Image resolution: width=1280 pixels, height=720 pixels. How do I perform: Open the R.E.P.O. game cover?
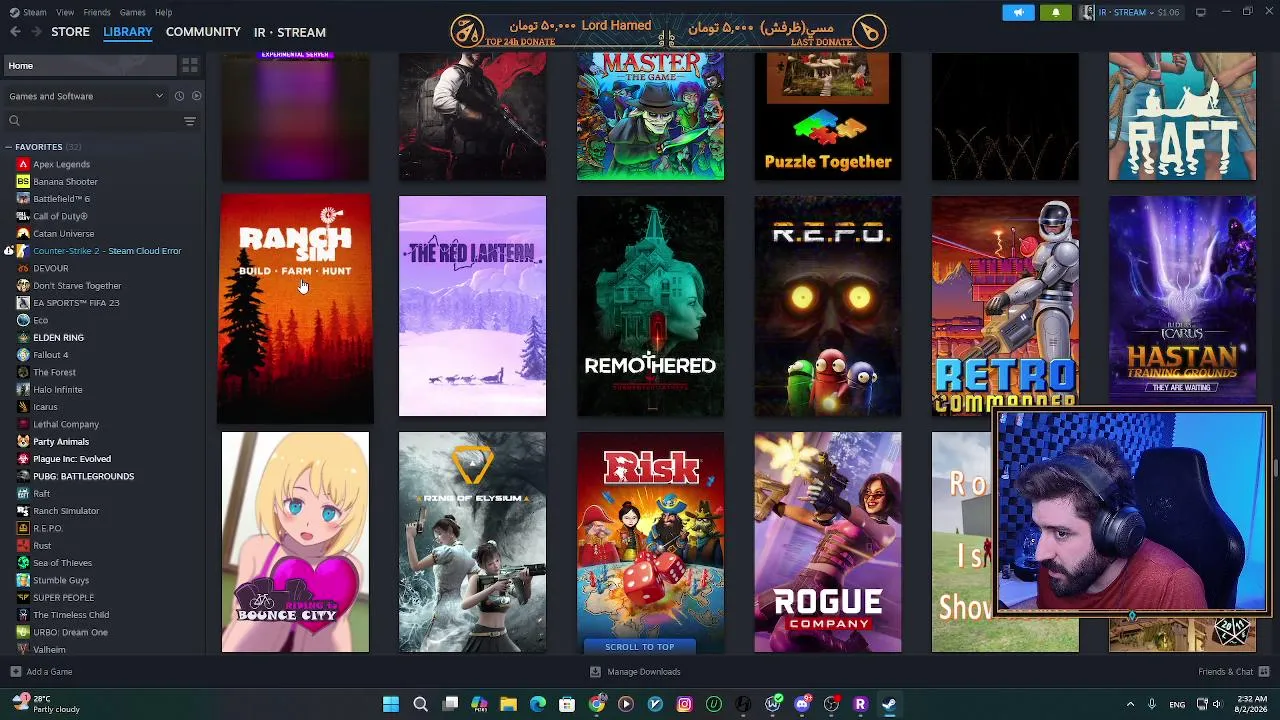coord(827,306)
